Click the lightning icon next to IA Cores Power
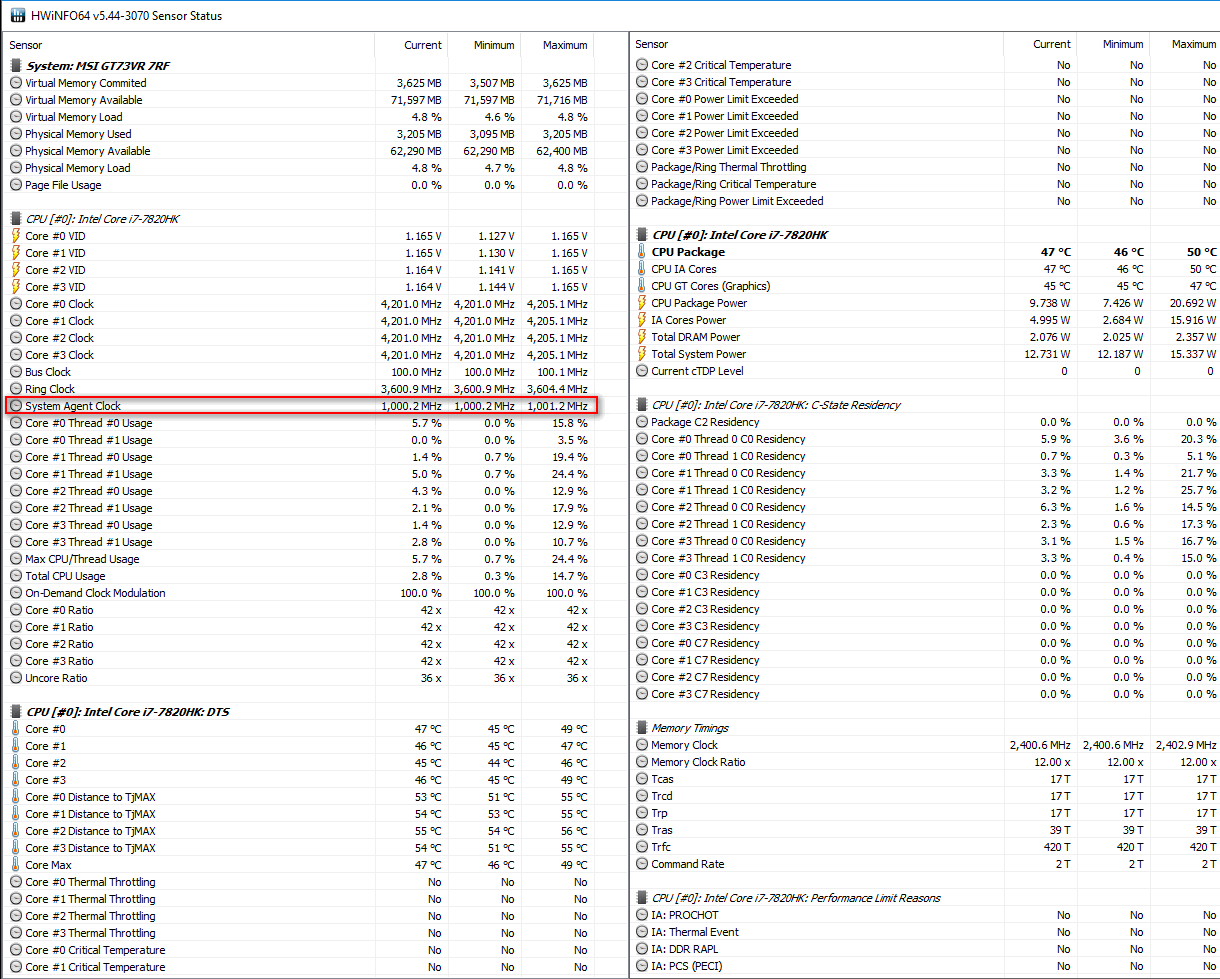Image resolution: width=1220 pixels, height=979 pixels. pyautogui.click(x=642, y=320)
